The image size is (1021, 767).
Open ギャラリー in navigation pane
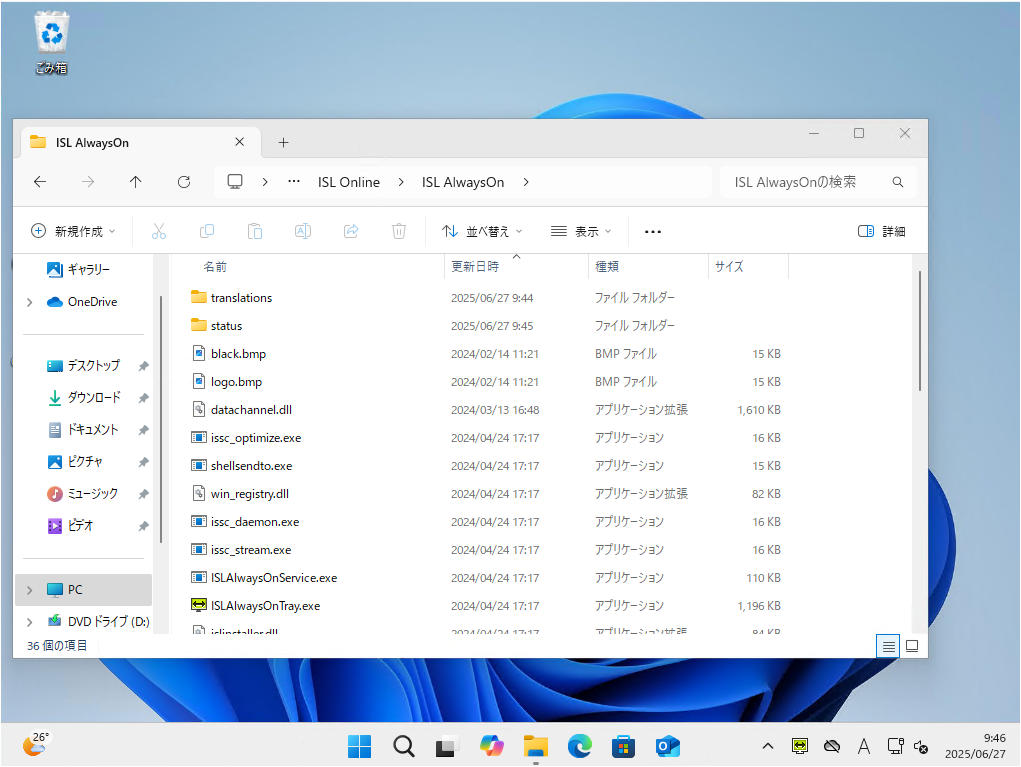tap(78, 269)
